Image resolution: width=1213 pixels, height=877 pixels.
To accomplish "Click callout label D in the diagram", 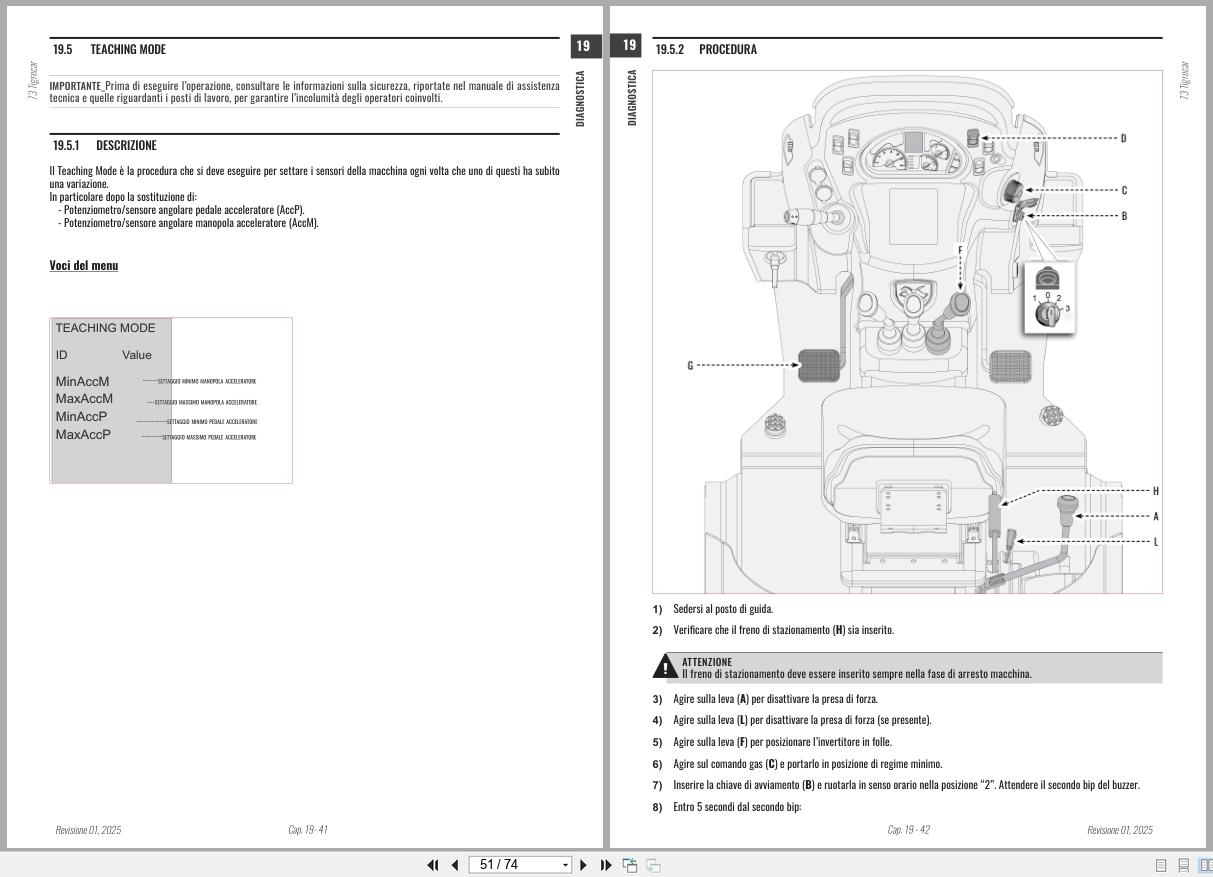I will (1123, 138).
